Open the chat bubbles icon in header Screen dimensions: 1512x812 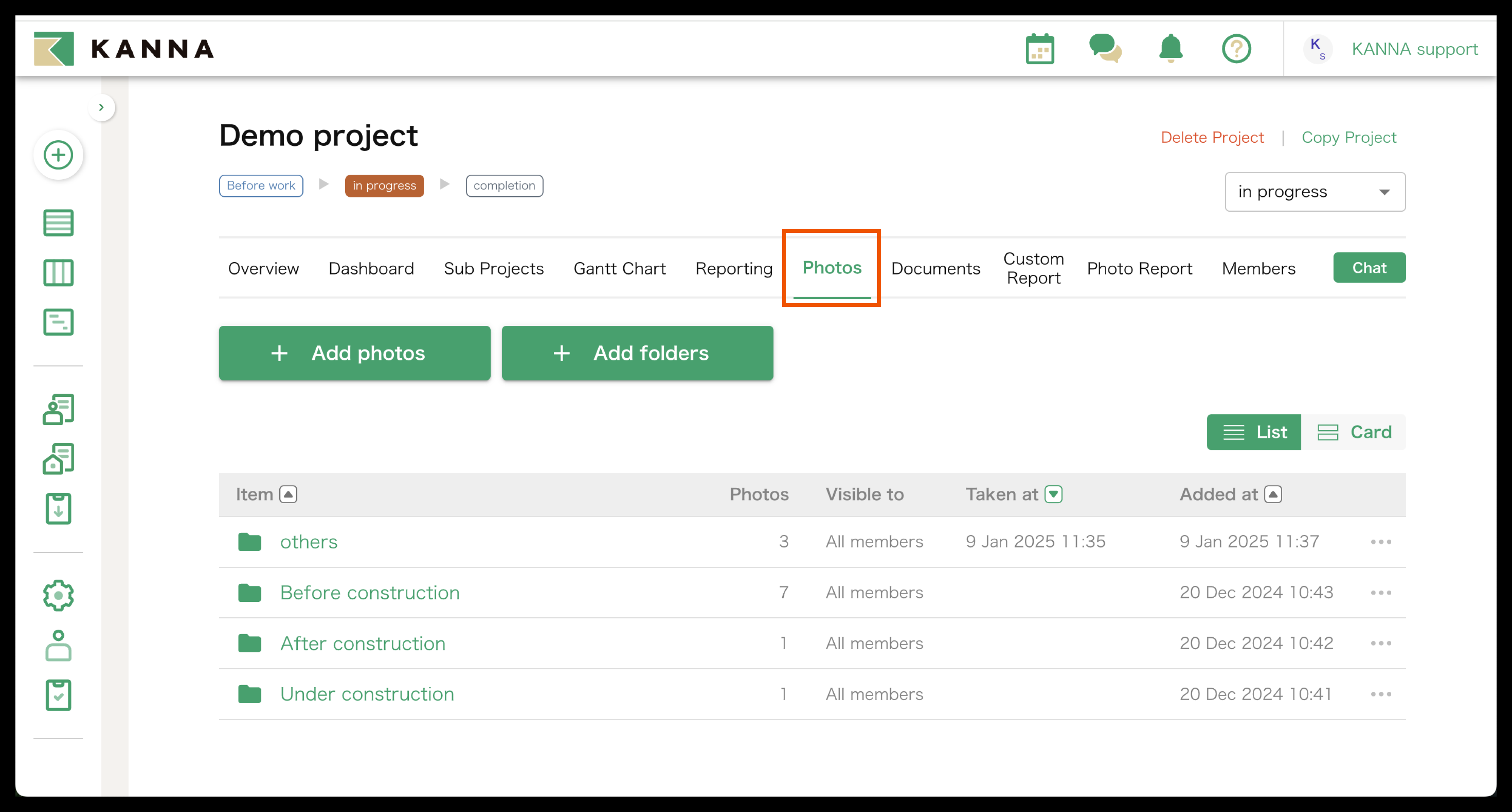tap(1105, 49)
